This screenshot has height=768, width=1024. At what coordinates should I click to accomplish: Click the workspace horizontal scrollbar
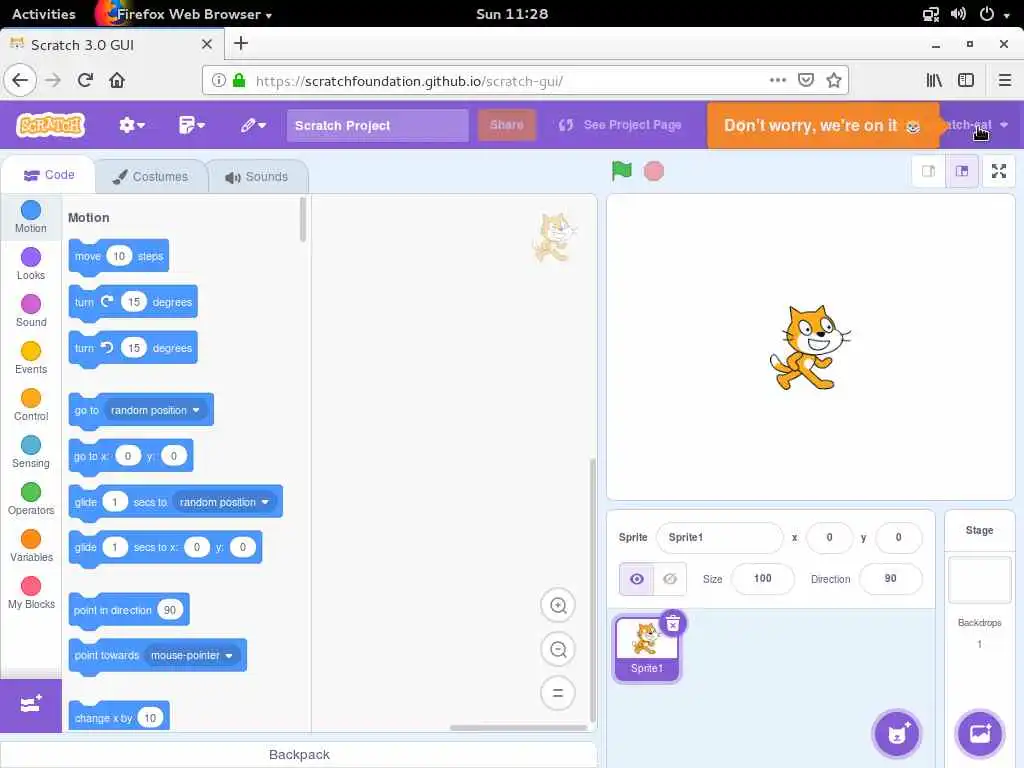pyautogui.click(x=519, y=728)
